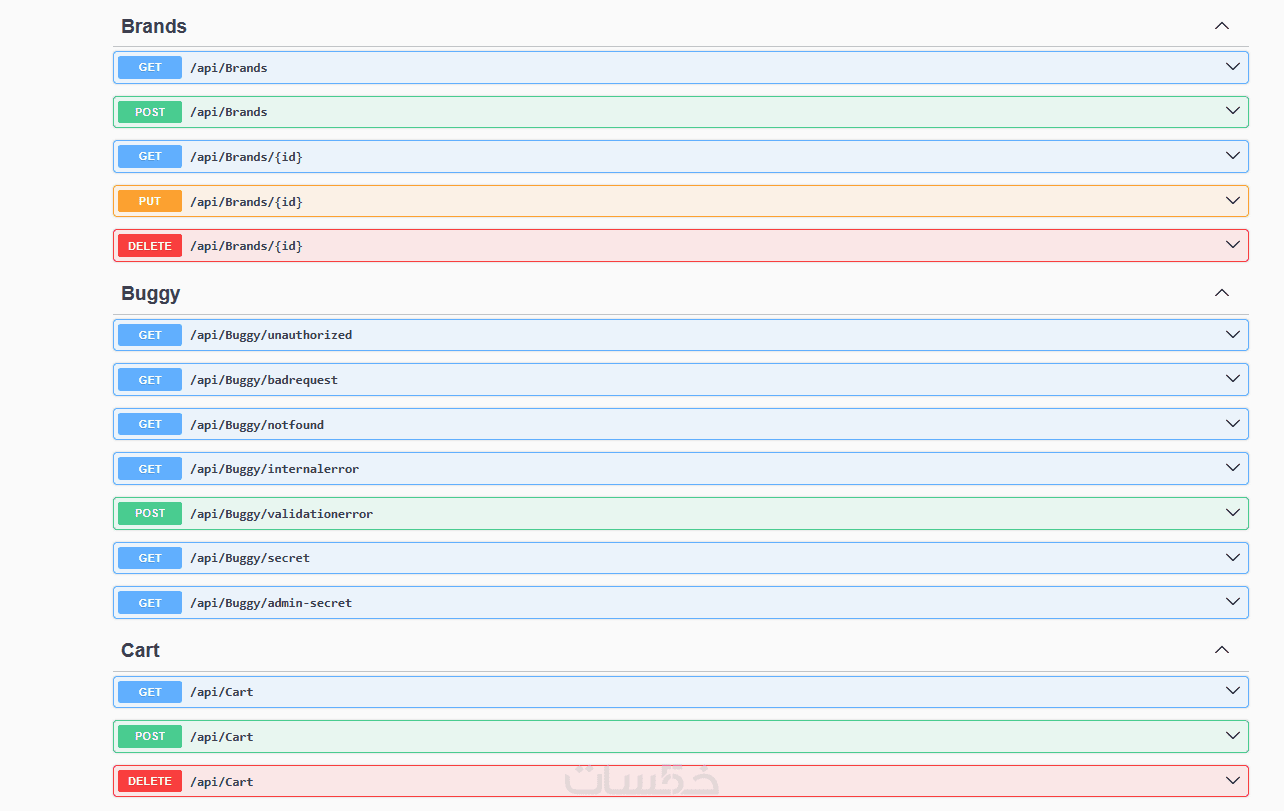Expand arrow on /api/Buggy/internalerror row
The width and height of the screenshot is (1284, 811).
[x=1233, y=468]
